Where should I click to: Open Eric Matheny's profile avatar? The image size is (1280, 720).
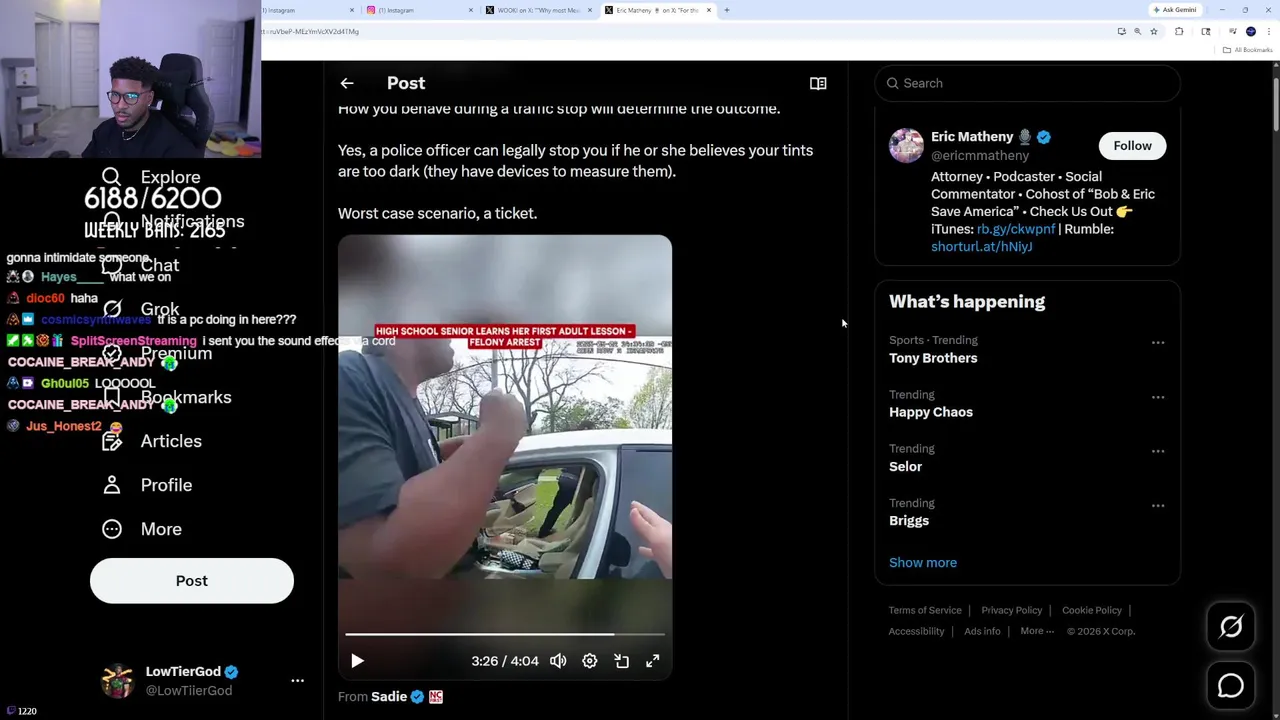pos(906,145)
